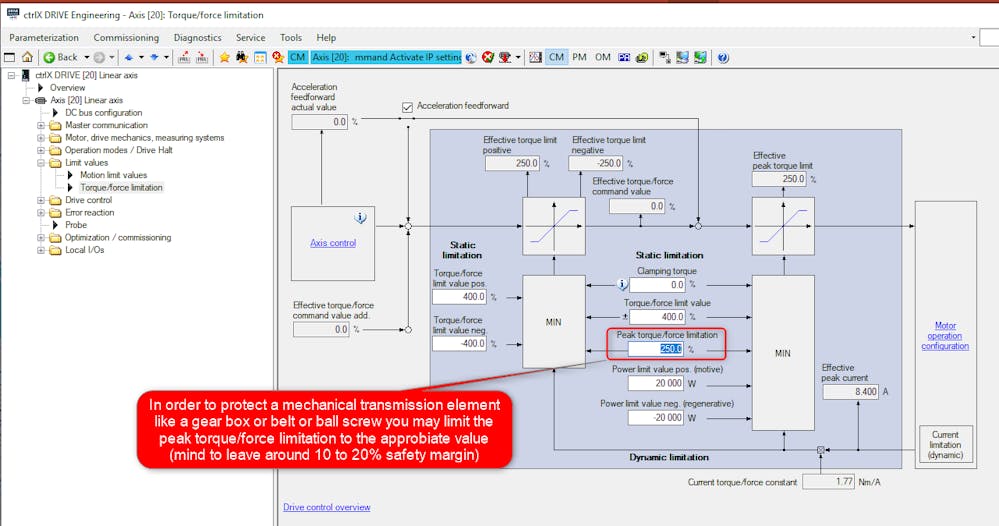Viewport: 999px width, 526px height.
Task: Click the blue down navigation arrow
Action: [x=154, y=57]
